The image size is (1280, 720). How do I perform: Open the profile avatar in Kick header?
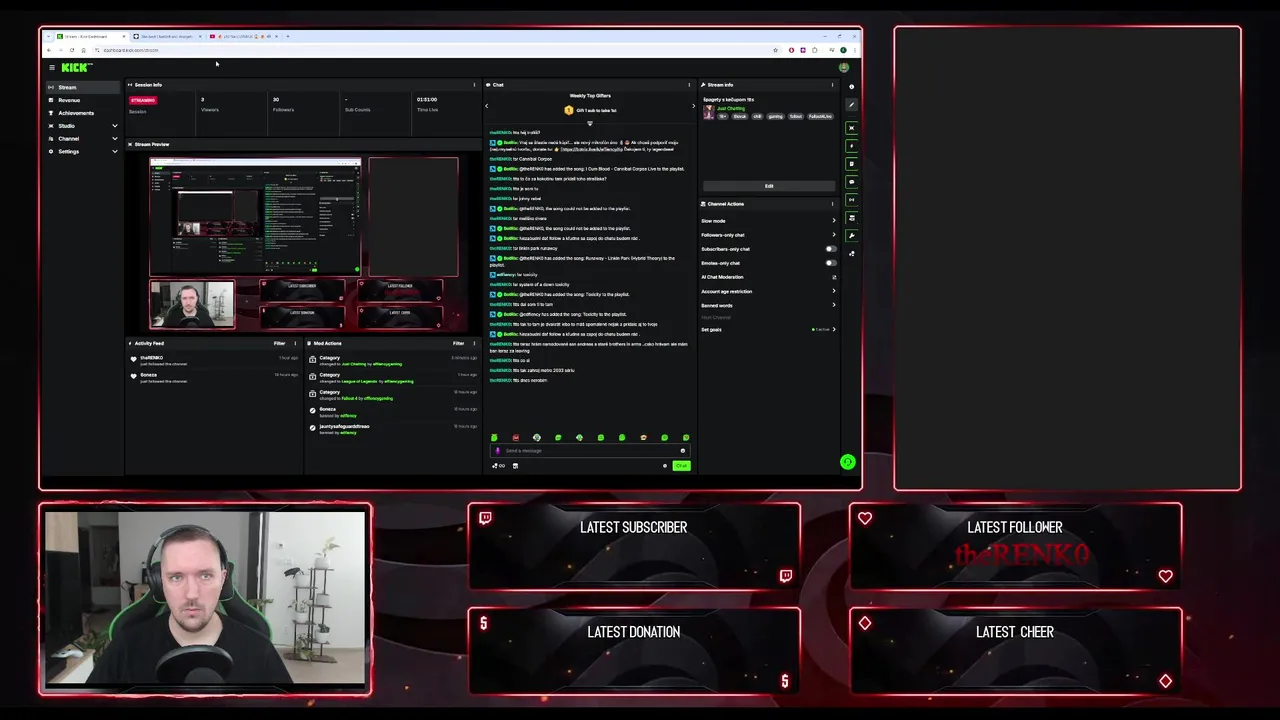(844, 68)
